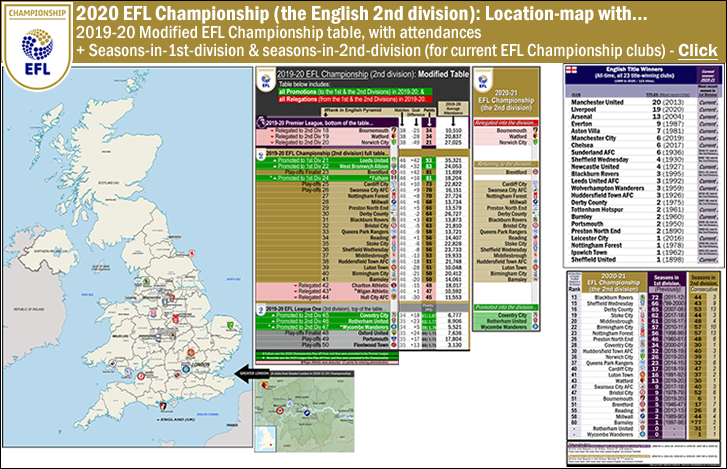Select Watford crest on Greater London inset

[x=265, y=385]
